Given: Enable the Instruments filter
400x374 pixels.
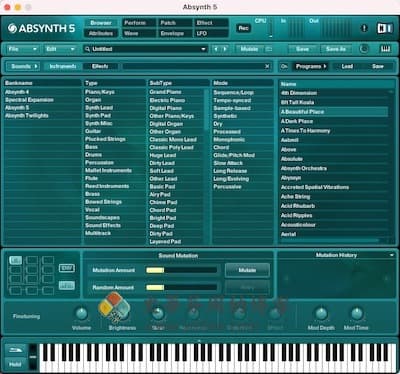Looking at the screenshot, I should tap(63, 66).
